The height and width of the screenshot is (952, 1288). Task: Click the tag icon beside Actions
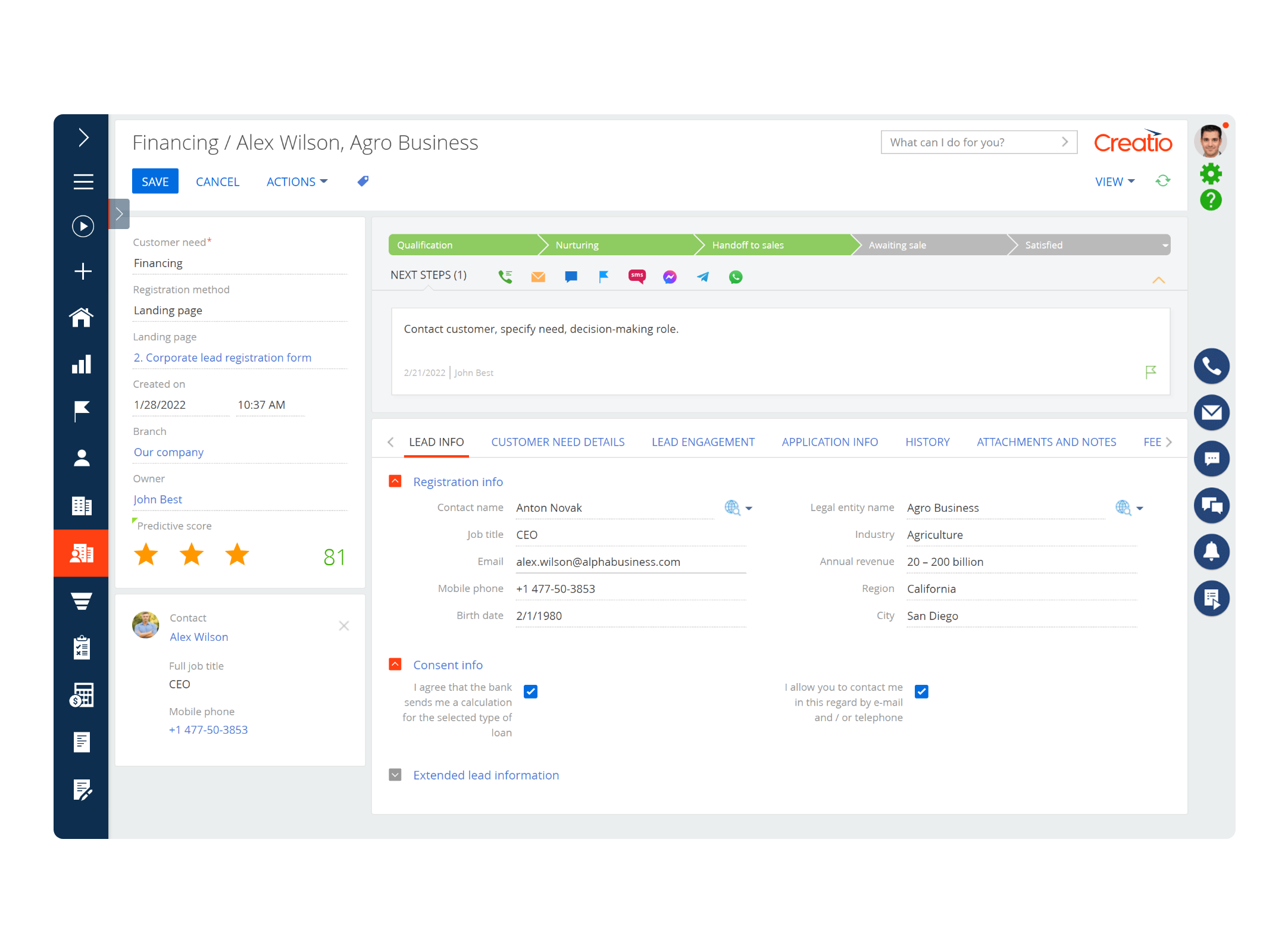[x=362, y=181]
